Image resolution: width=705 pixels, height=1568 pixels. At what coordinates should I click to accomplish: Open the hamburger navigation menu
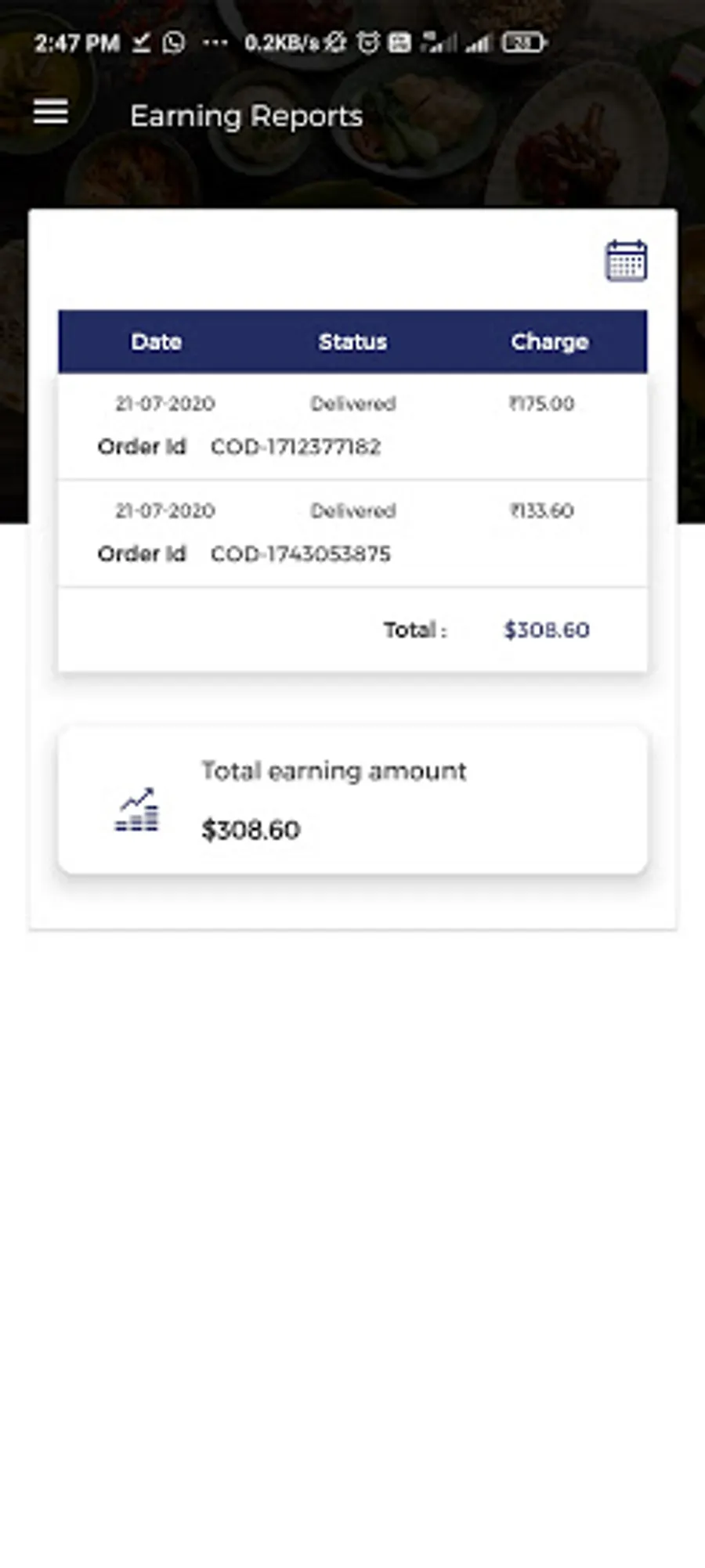[x=51, y=113]
